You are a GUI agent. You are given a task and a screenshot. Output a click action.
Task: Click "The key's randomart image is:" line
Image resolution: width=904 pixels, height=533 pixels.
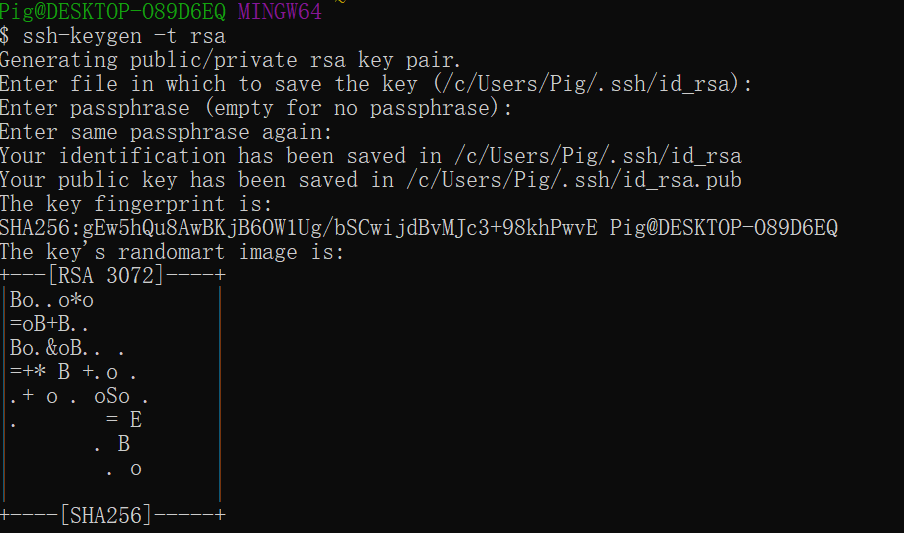click(x=172, y=252)
